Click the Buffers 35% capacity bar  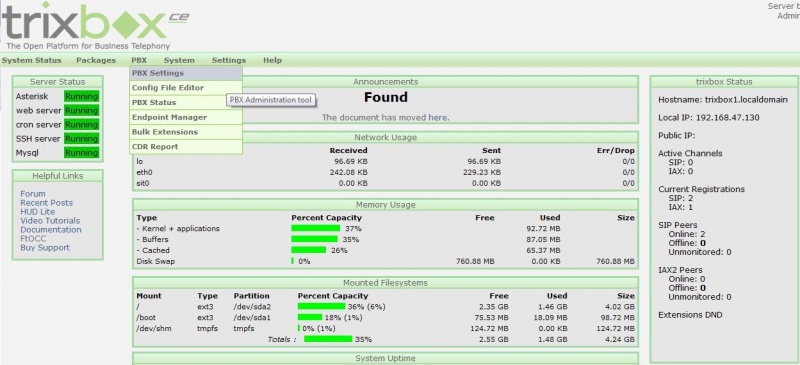[314, 239]
